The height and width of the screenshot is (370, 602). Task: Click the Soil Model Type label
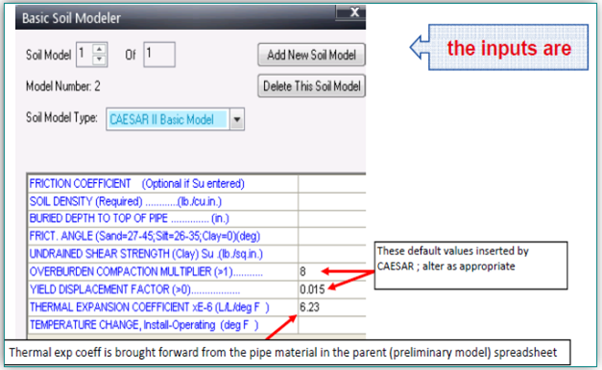(x=61, y=117)
